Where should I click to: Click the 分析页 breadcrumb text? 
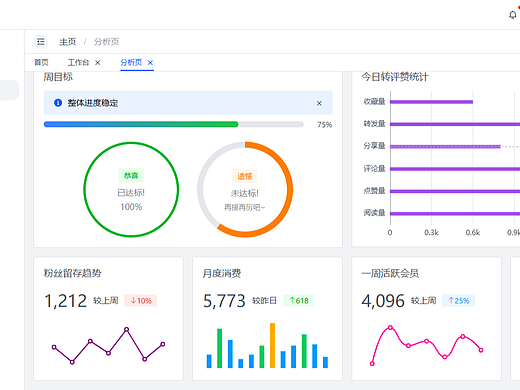(x=106, y=42)
